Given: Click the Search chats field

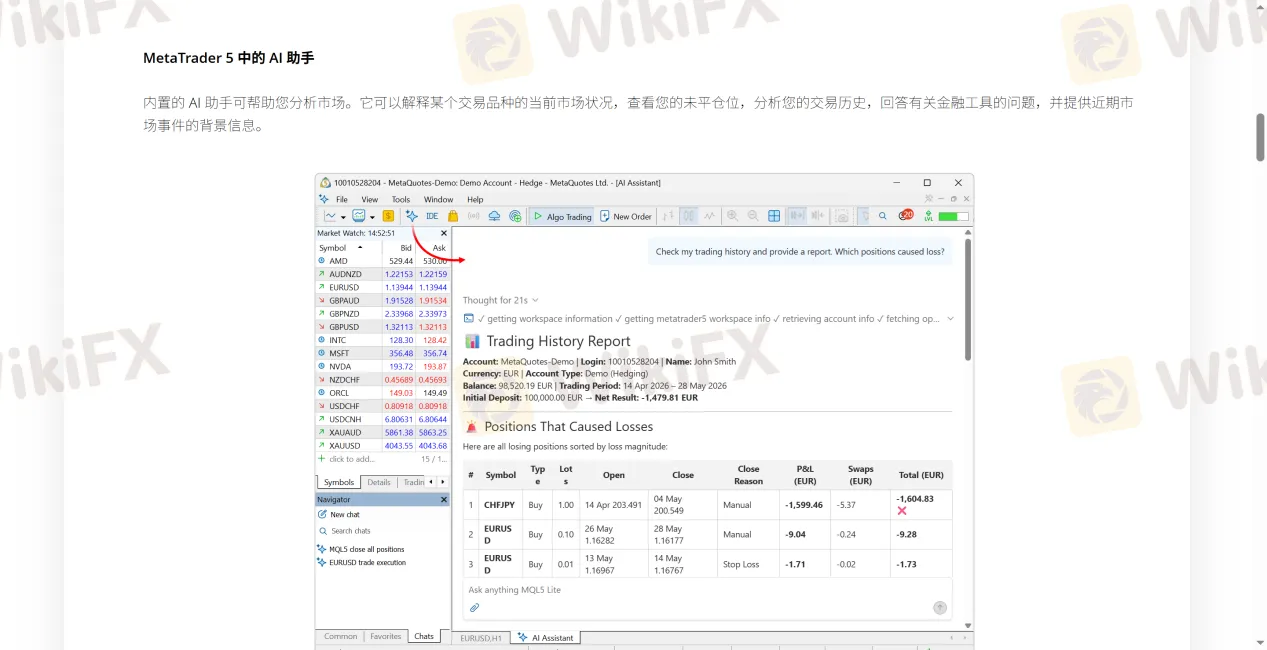Looking at the screenshot, I should tap(382, 531).
